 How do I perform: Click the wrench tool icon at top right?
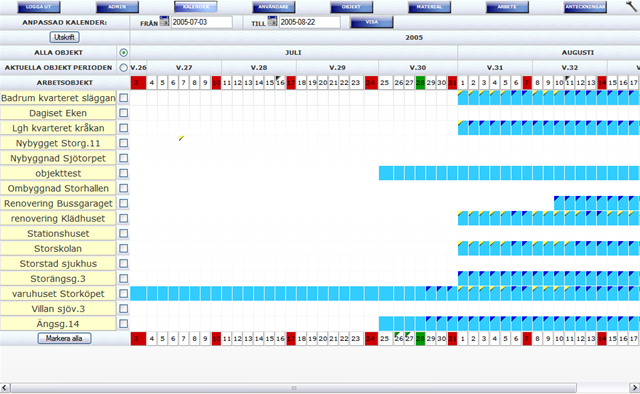pos(632,7)
